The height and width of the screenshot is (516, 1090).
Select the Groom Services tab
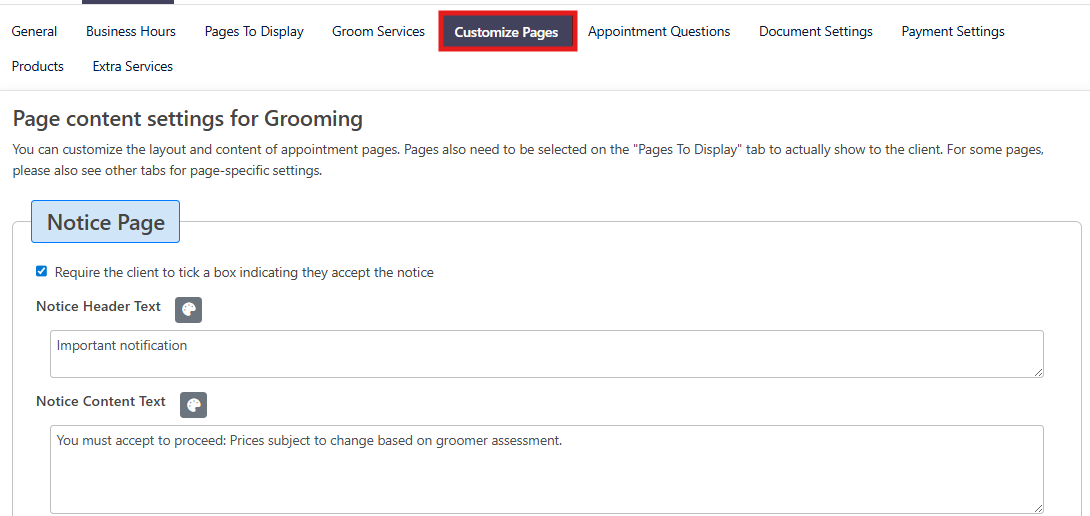(x=378, y=31)
